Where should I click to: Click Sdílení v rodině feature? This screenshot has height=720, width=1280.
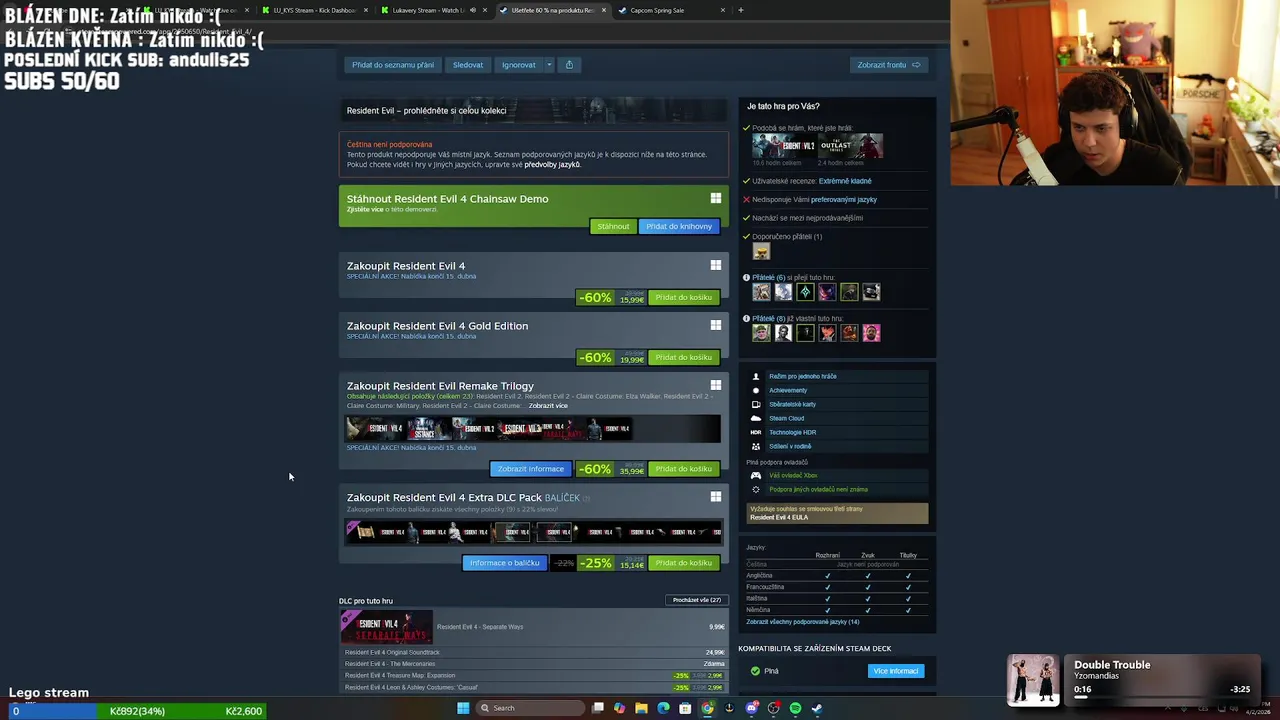836,446
